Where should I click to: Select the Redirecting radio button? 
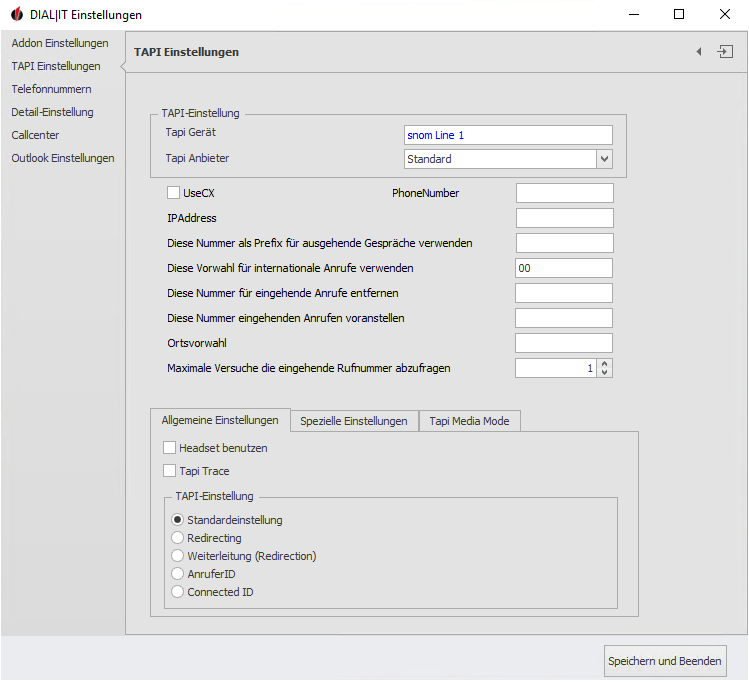coord(178,538)
